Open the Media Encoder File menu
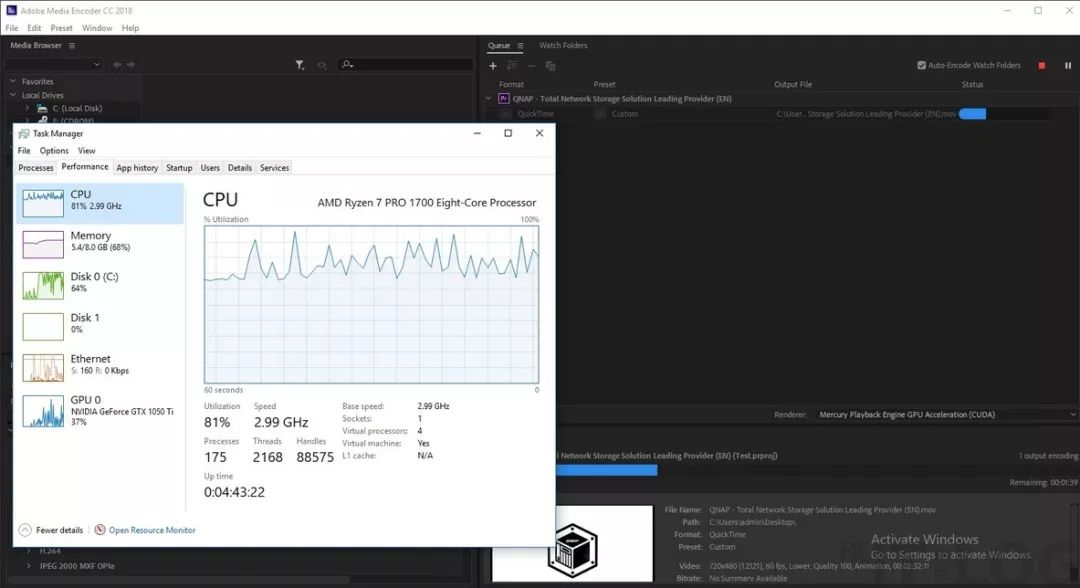 coord(12,28)
